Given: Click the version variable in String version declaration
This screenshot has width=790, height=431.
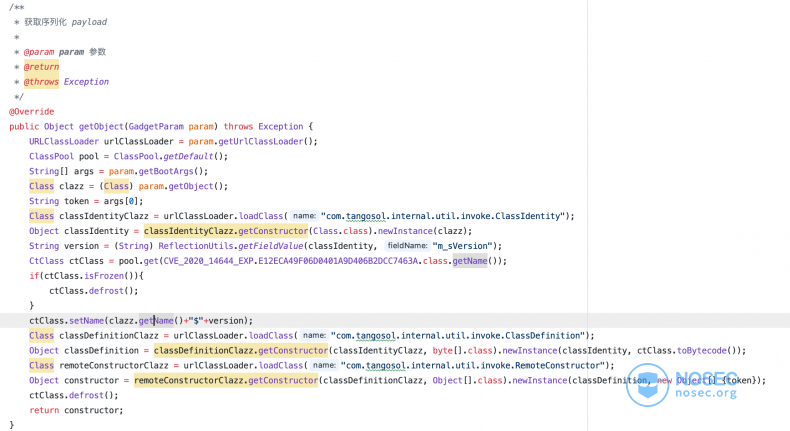Looking at the screenshot, I should click(x=82, y=246).
